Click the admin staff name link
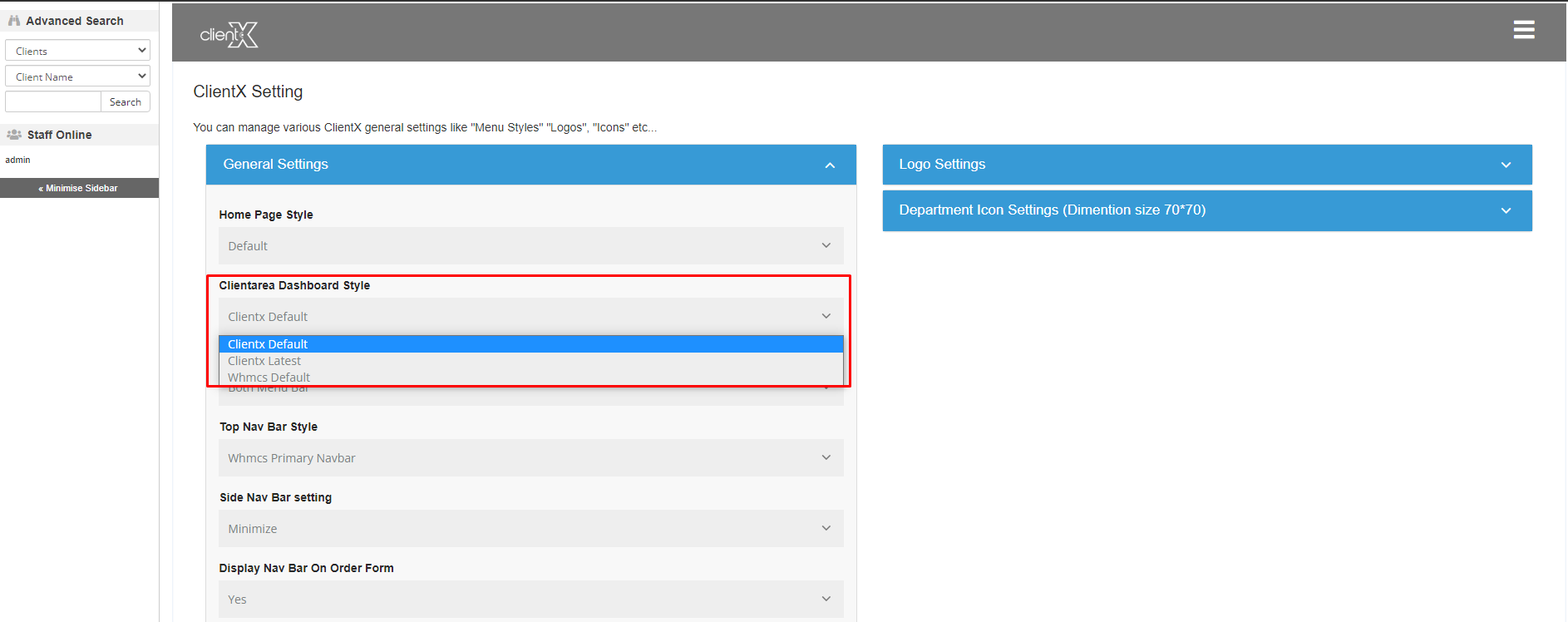 click(17, 160)
